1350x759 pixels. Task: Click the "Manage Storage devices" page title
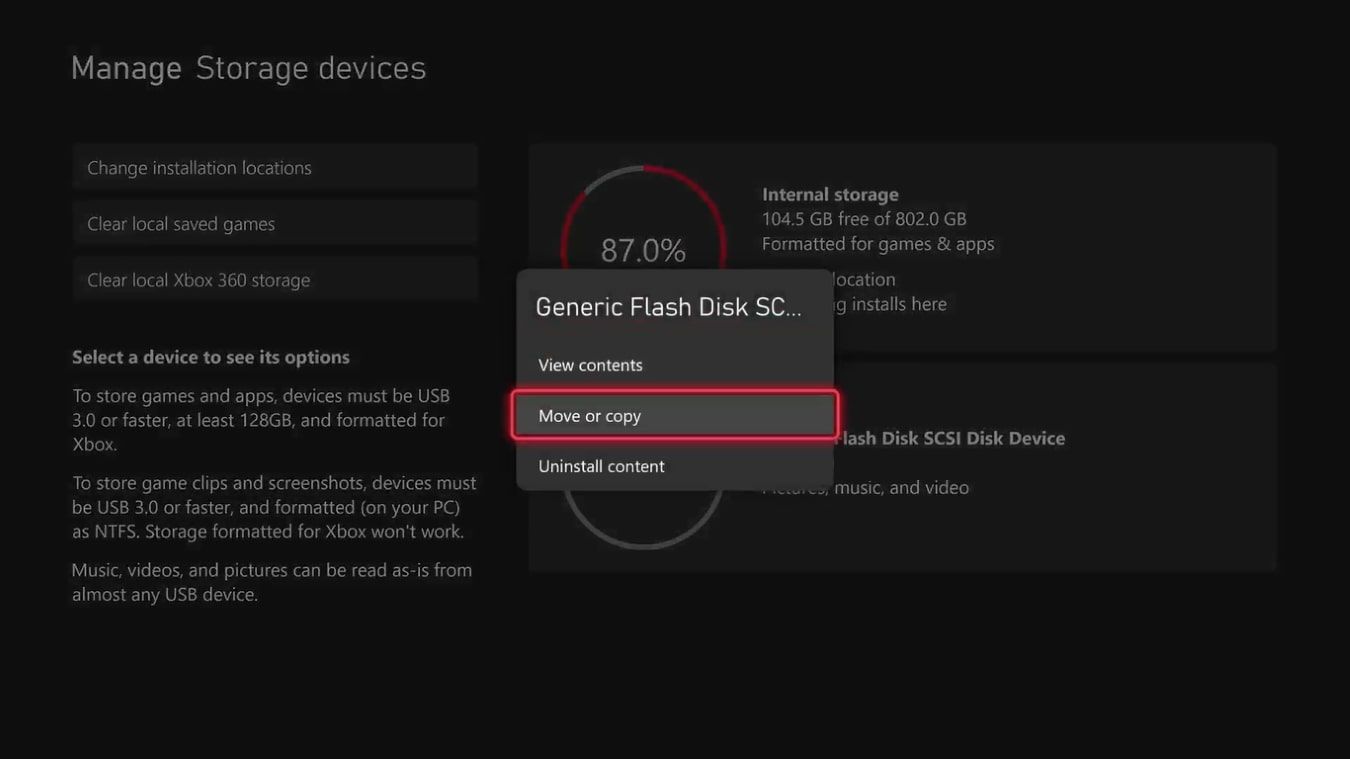click(x=248, y=68)
